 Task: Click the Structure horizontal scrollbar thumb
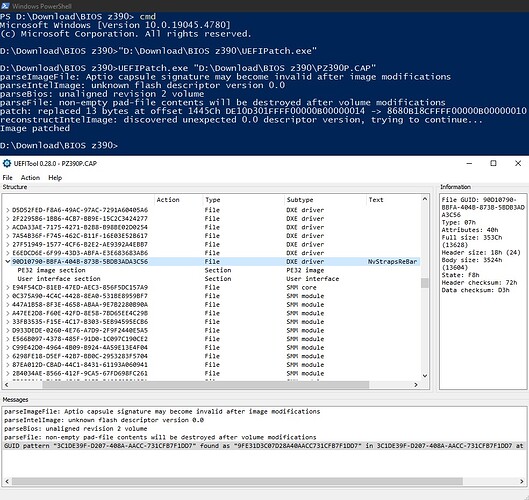click(x=206, y=385)
